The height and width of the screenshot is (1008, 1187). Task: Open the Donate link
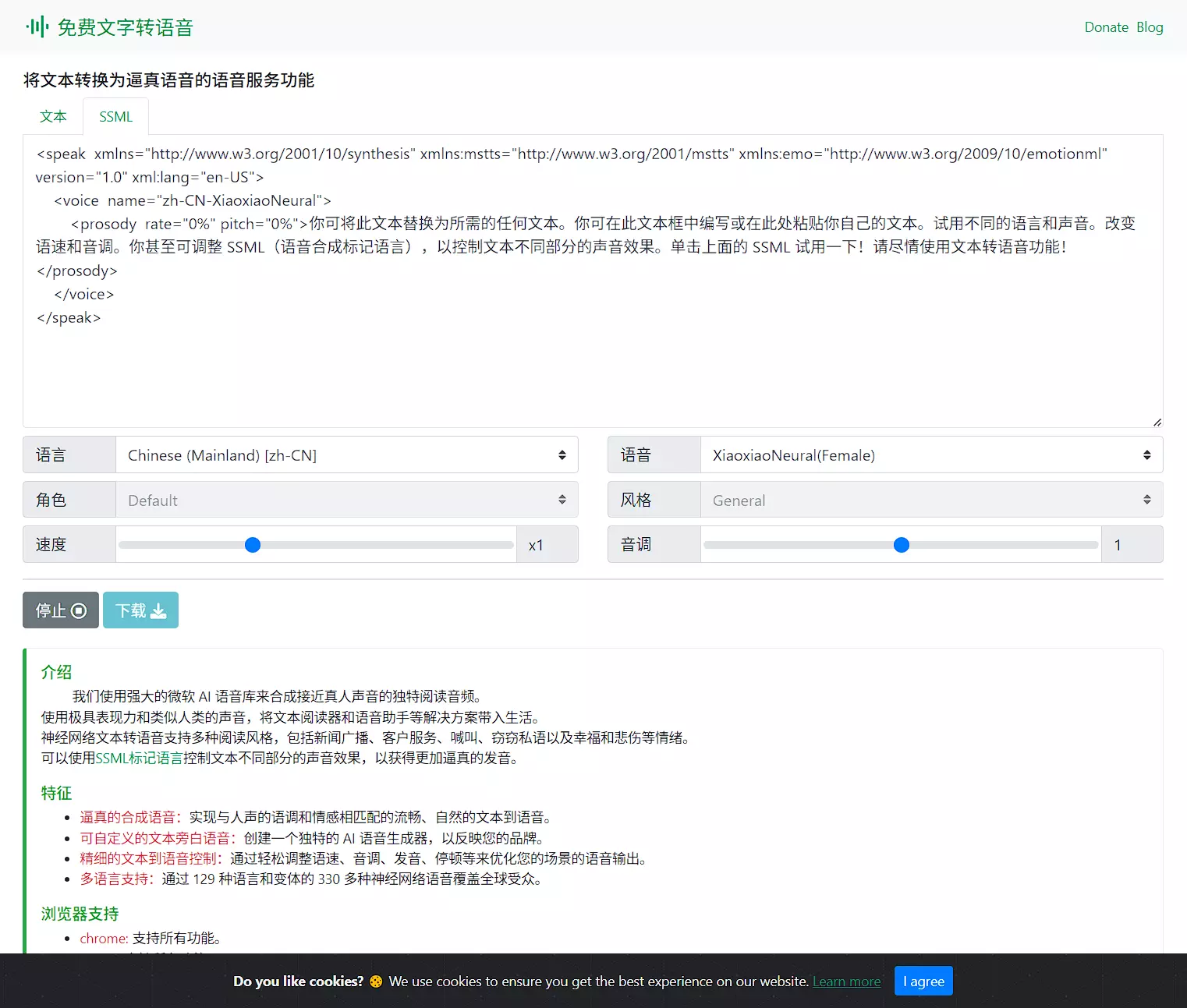point(1106,27)
